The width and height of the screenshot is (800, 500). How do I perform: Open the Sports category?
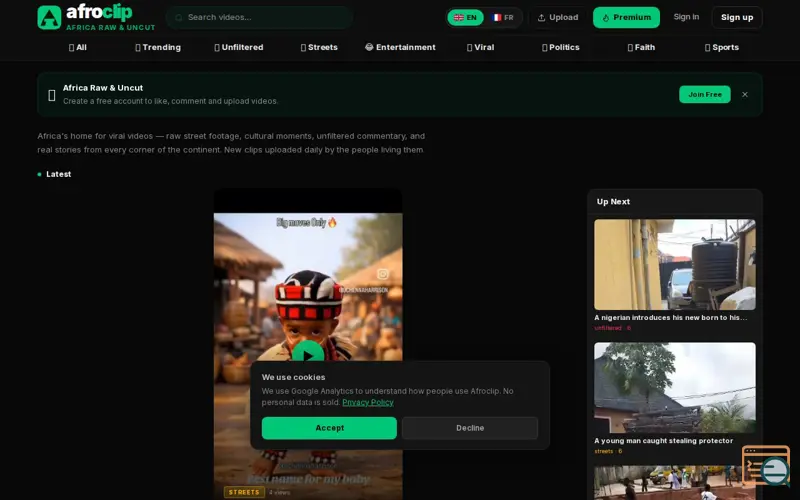[722, 47]
